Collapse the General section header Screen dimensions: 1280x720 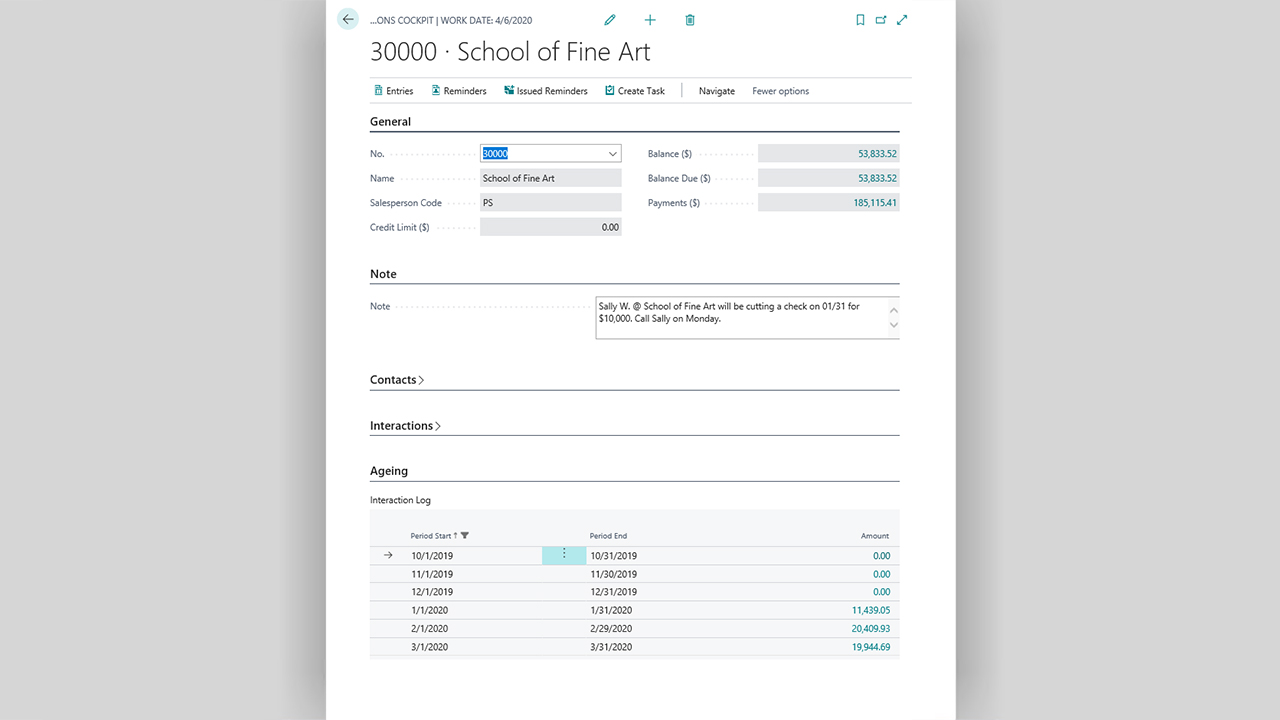coord(390,122)
